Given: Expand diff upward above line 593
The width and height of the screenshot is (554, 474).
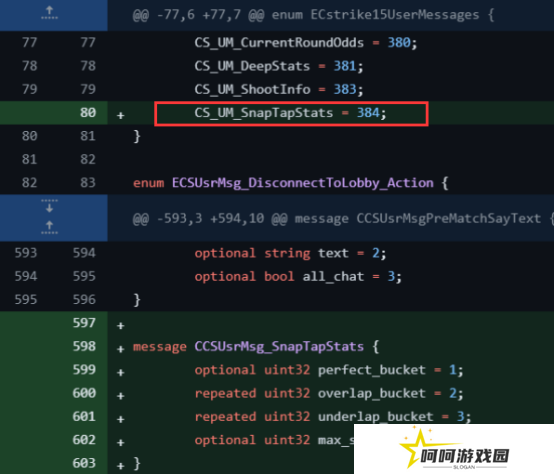Looking at the screenshot, I should 49,228.
